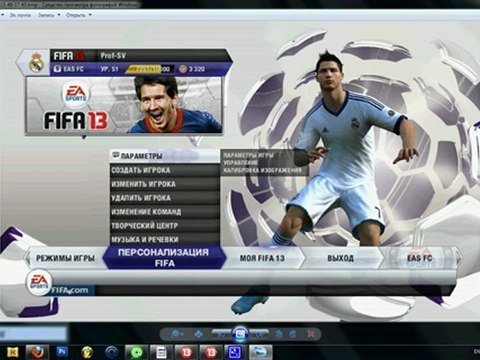Open the green @ mail agent taskbar icon
Viewport: 480px width, 360px height.
[136, 352]
